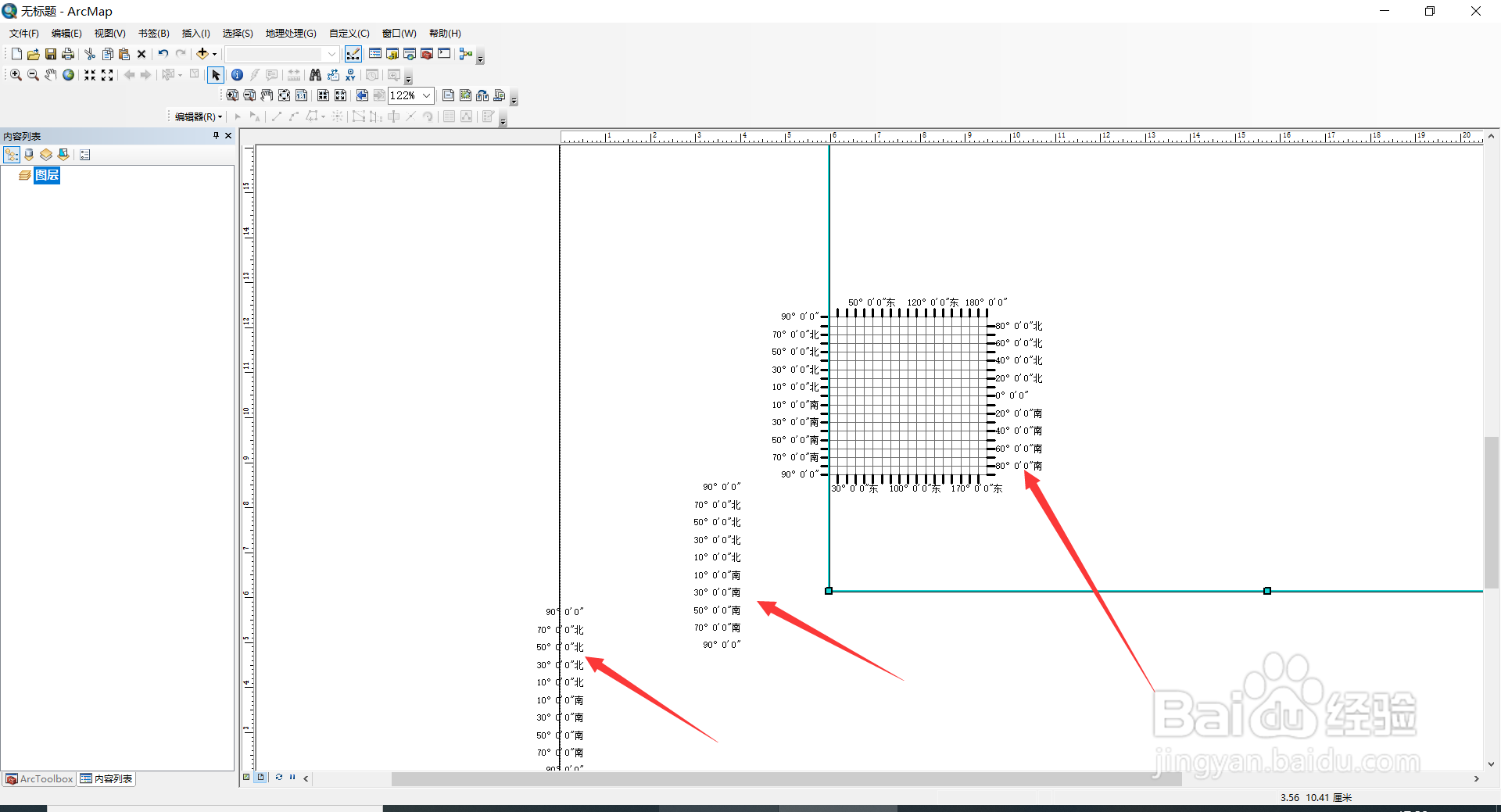Viewport: 1501px width, 812px height.
Task: Save the map with the floppy icon
Action: pos(51,54)
